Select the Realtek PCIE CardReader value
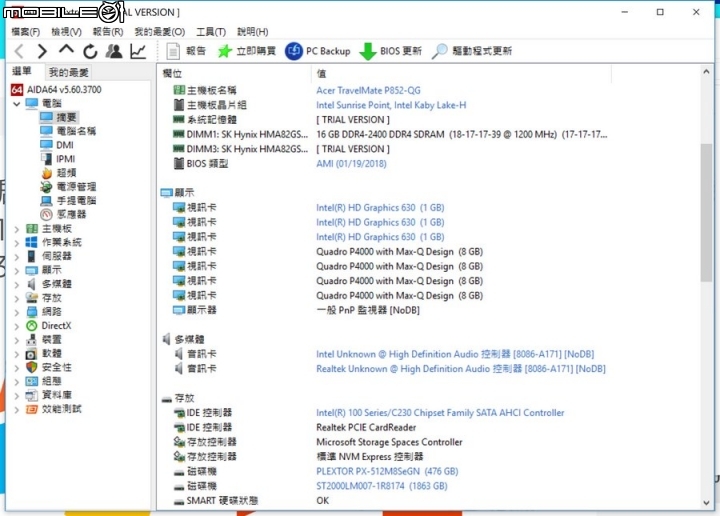 point(366,427)
